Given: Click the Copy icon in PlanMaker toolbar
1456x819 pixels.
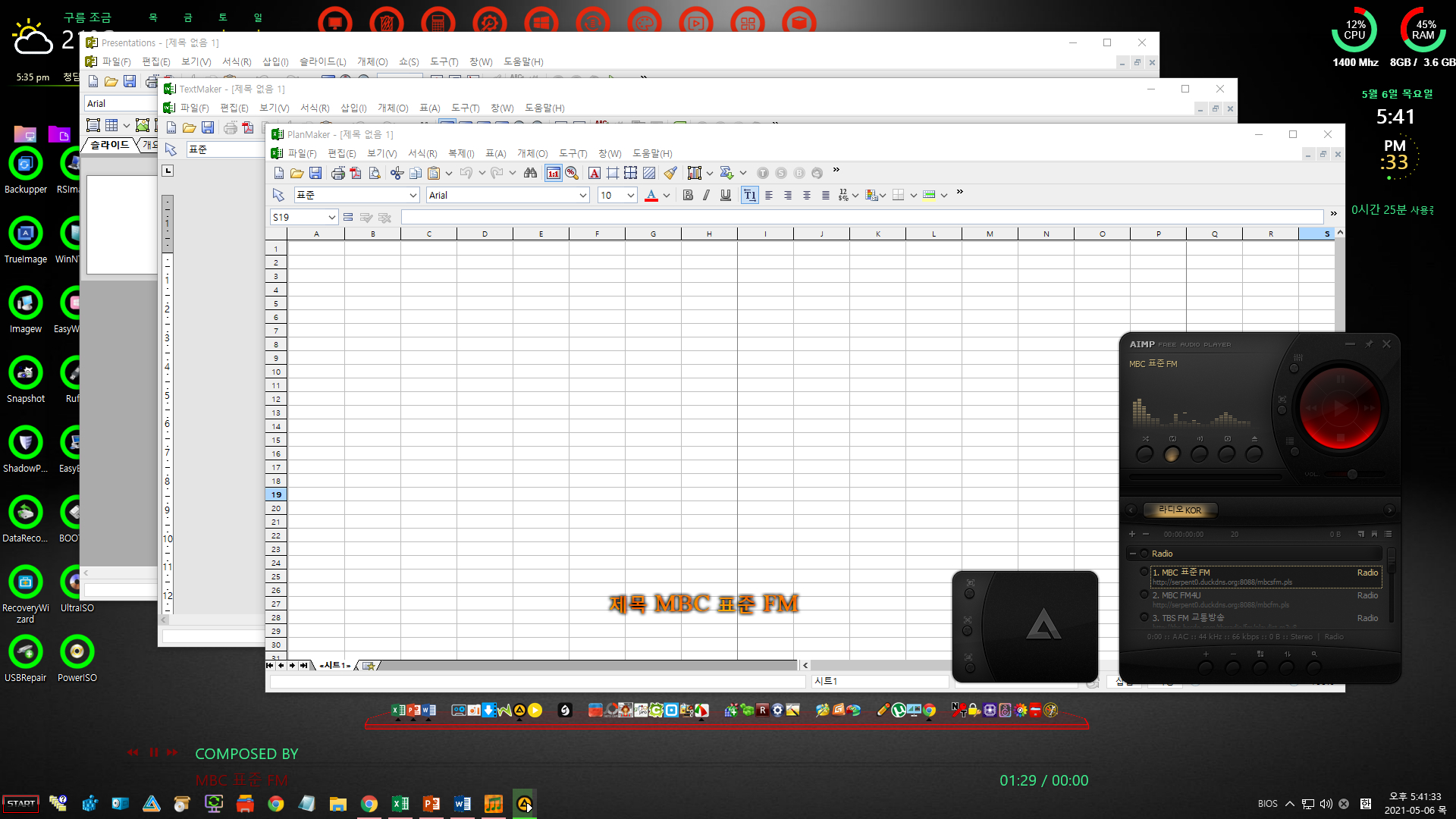Looking at the screenshot, I should [415, 173].
